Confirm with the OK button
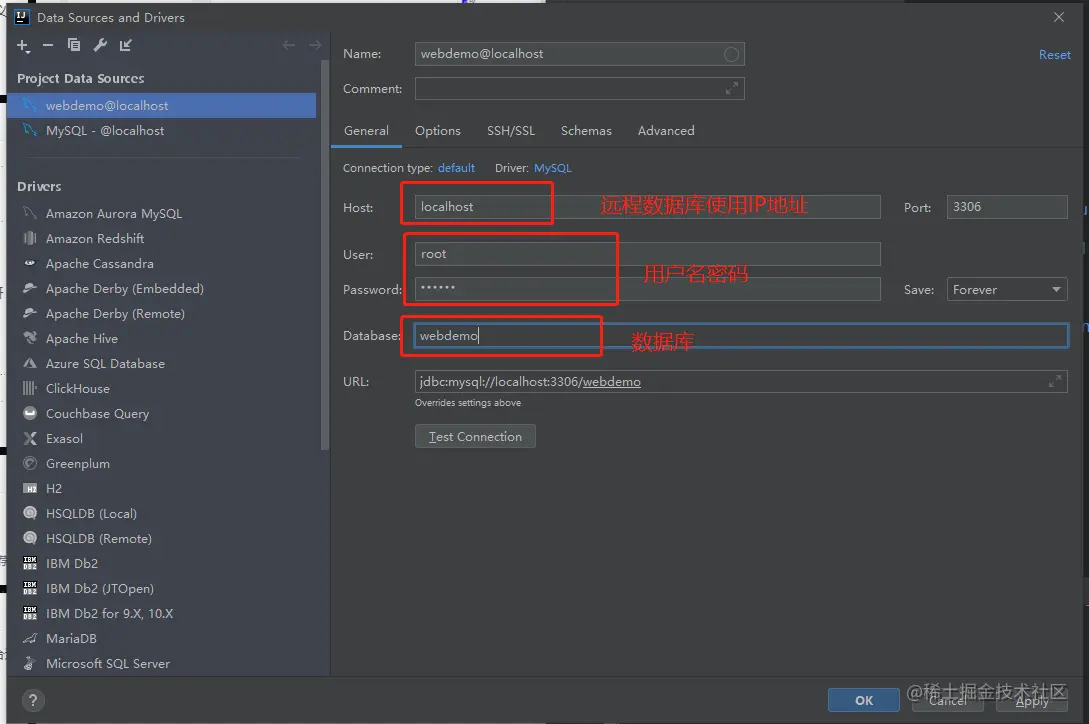Screen dimensions: 1089x724 point(863,700)
